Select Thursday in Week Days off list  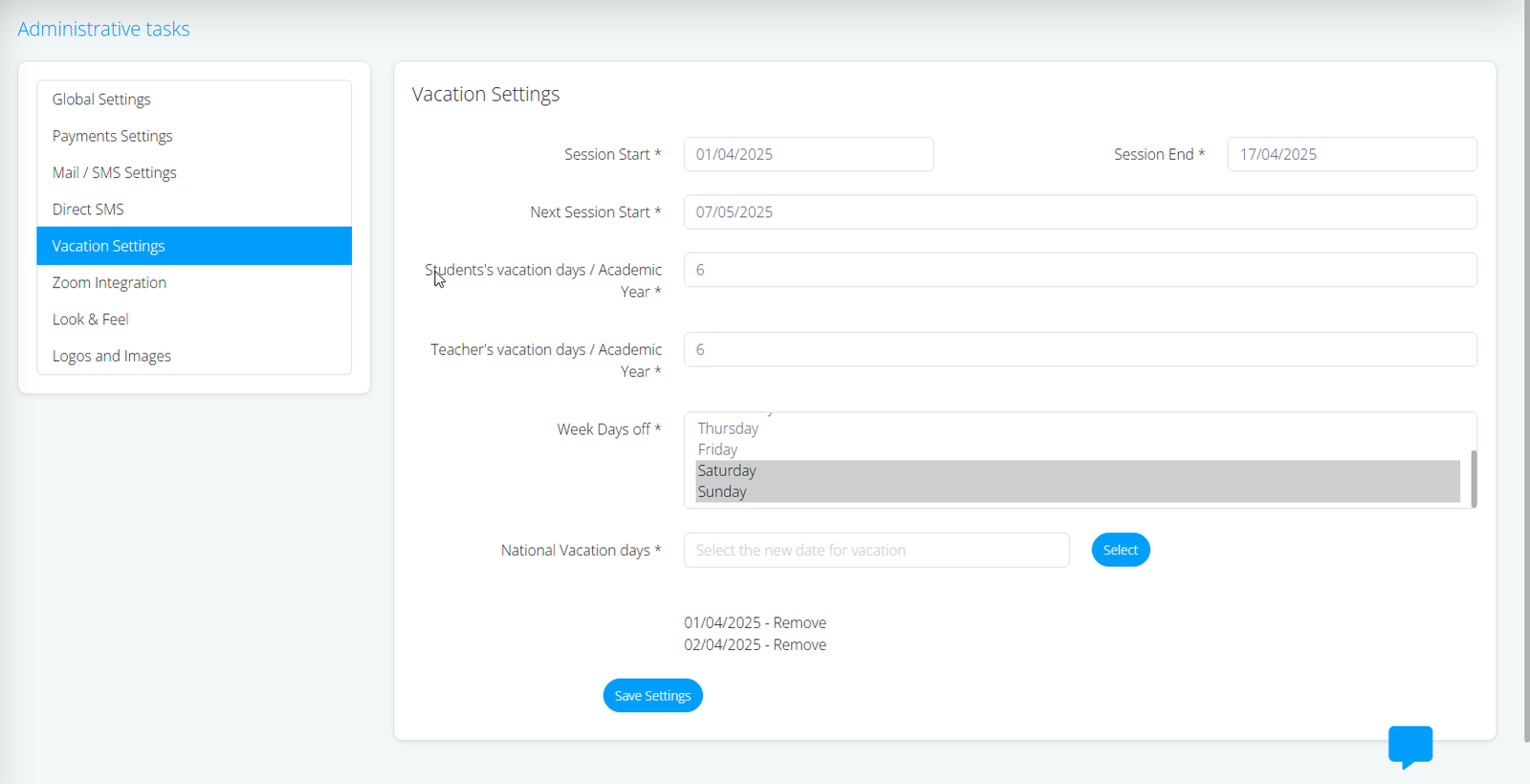[728, 428]
